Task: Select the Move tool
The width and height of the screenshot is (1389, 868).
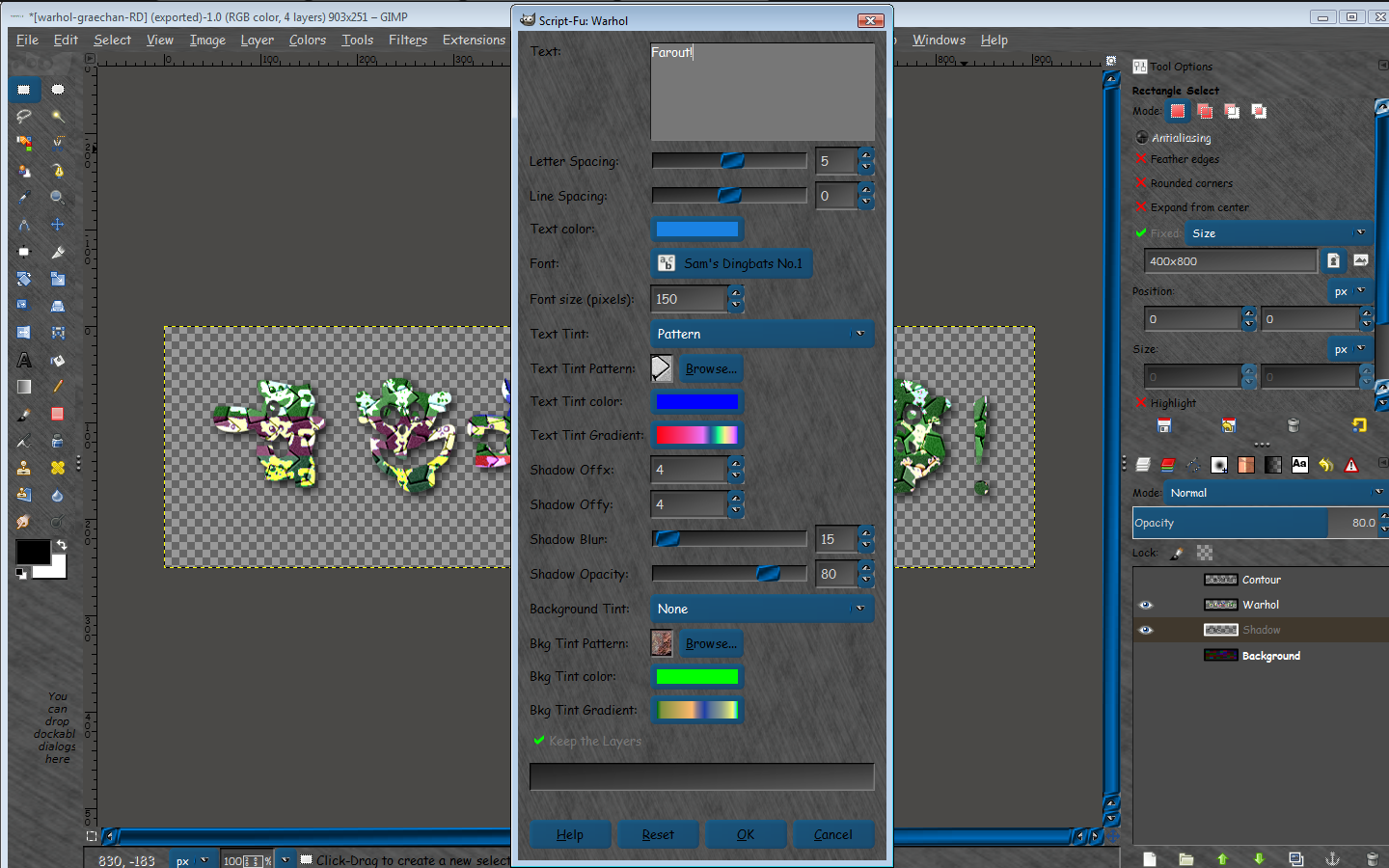Action: pos(58,225)
